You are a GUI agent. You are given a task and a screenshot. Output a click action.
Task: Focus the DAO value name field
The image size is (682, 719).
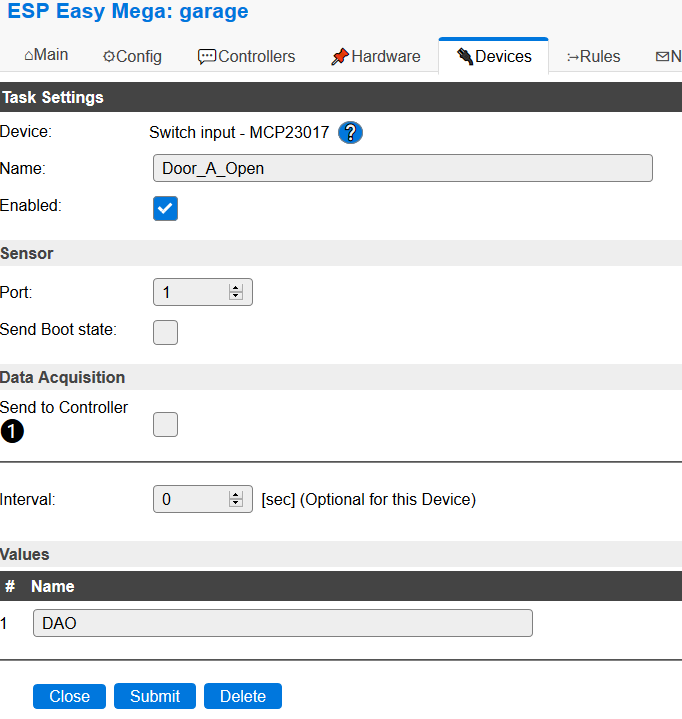click(282, 623)
